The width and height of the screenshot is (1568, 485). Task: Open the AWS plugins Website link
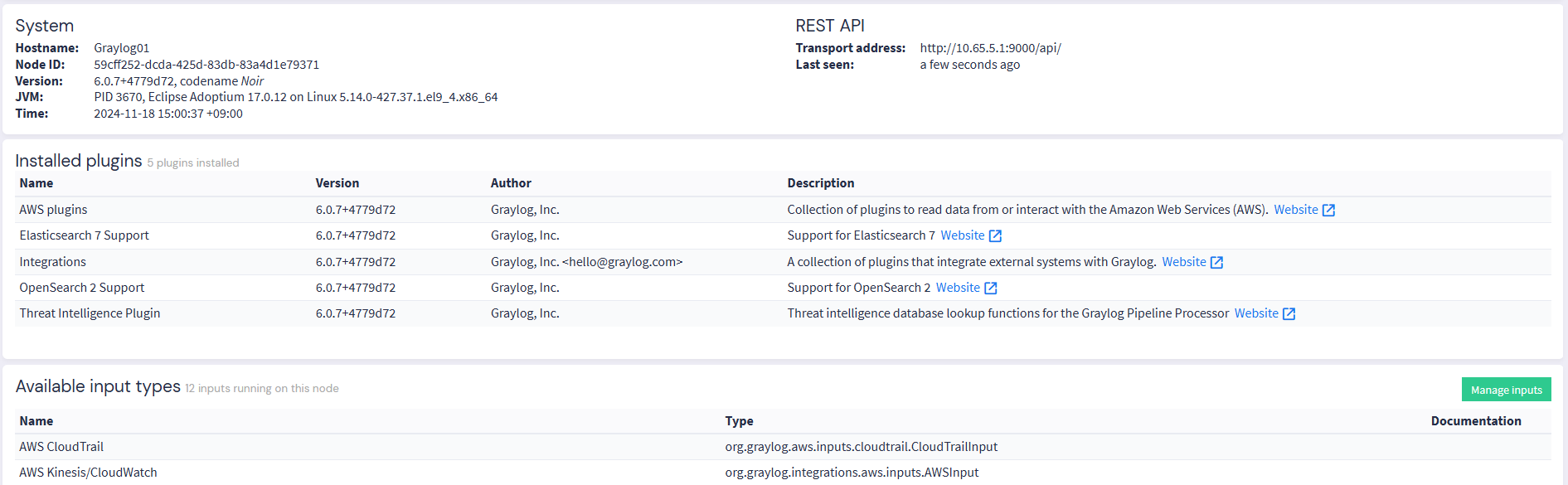pyautogui.click(x=1295, y=210)
